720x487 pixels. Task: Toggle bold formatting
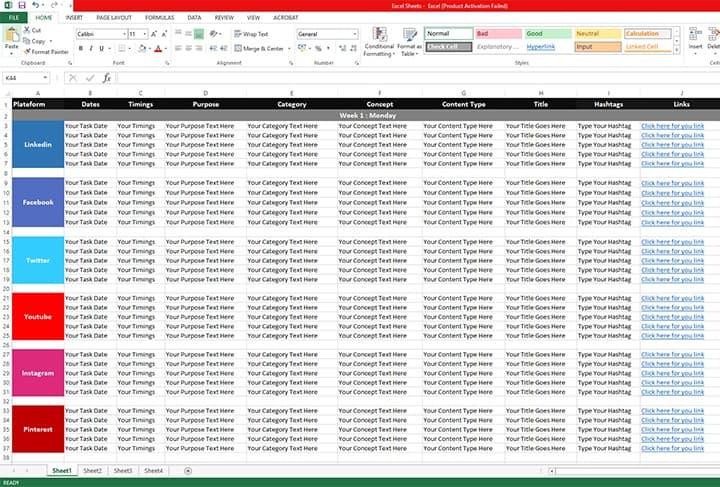(x=81, y=48)
